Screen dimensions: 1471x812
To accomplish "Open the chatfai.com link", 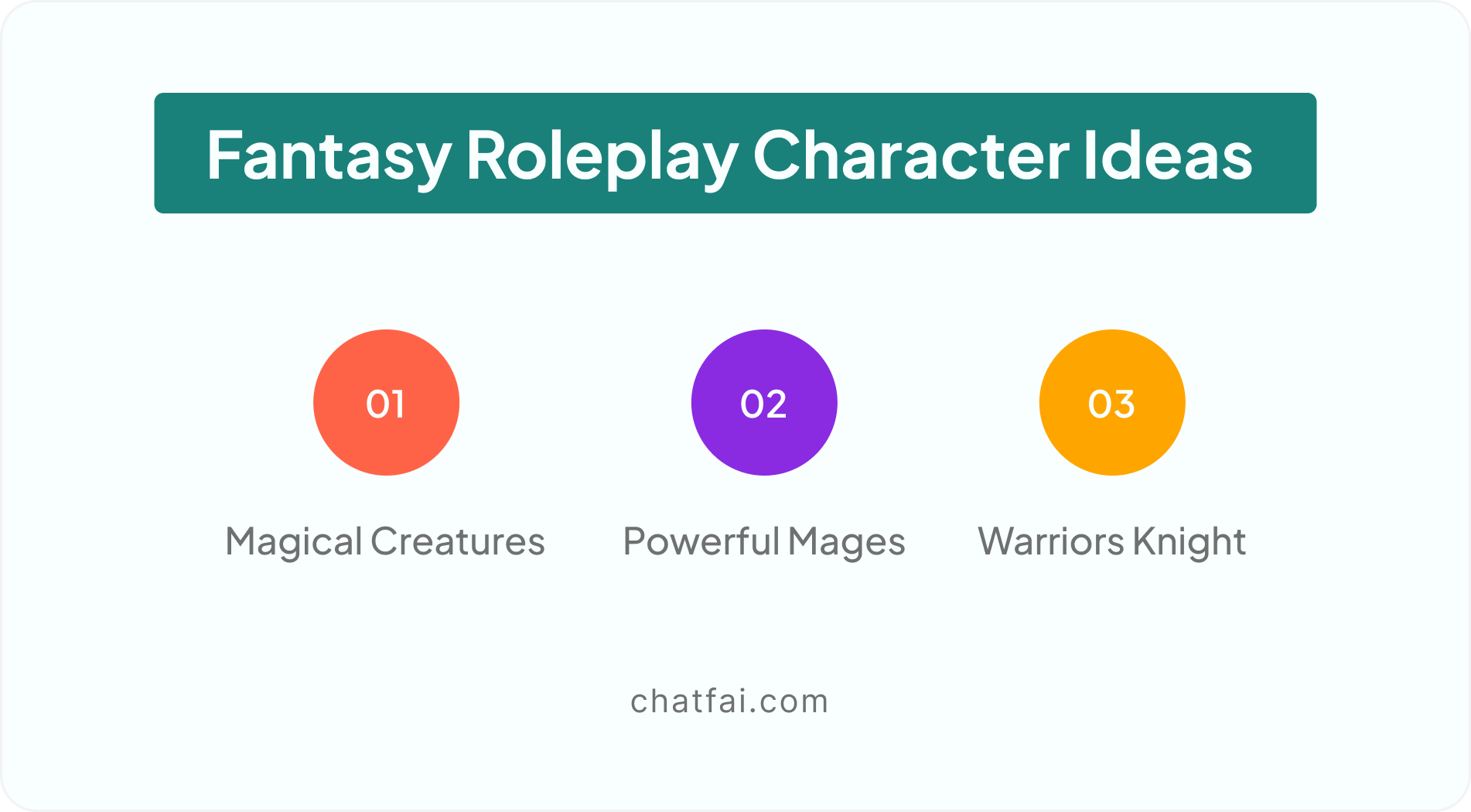I will click(729, 701).
